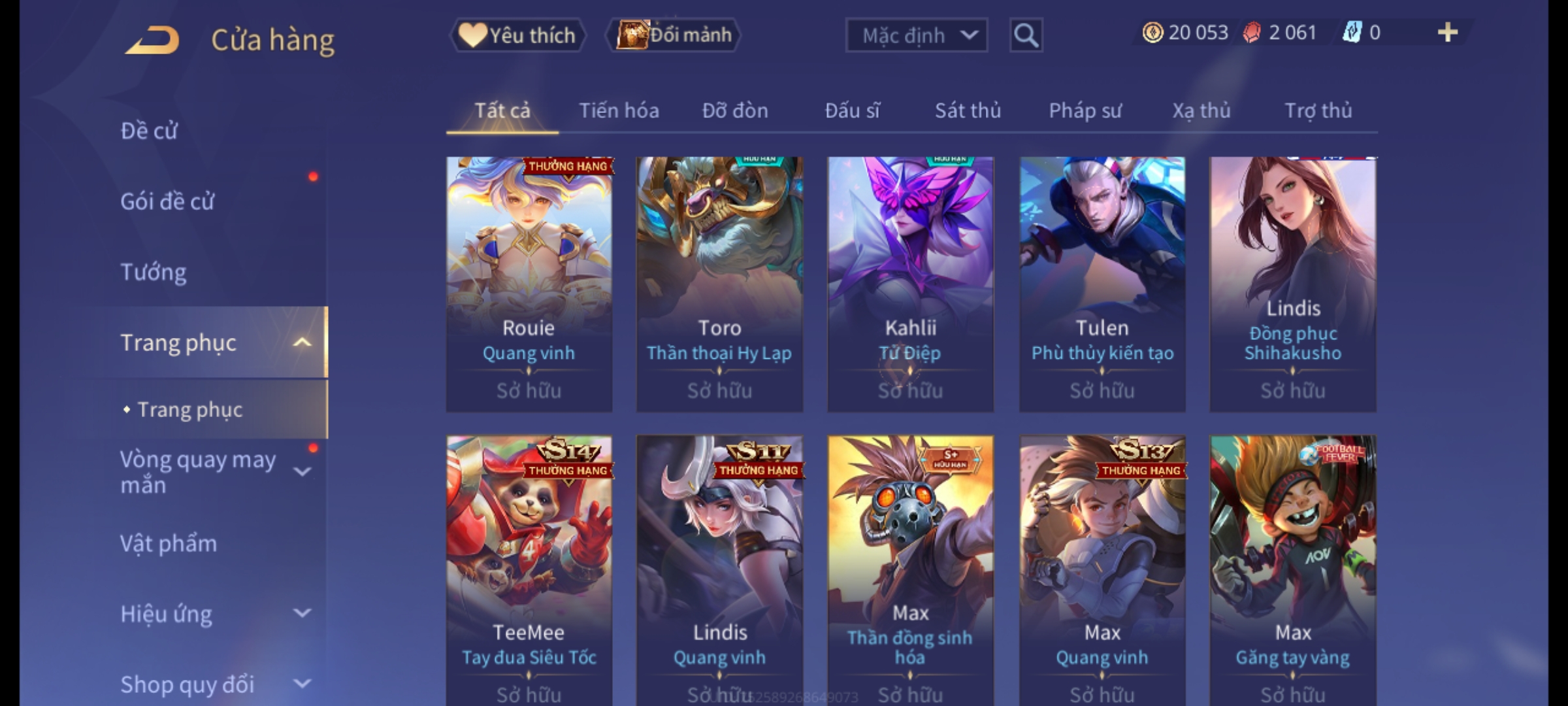The height and width of the screenshot is (706, 1568).
Task: Expand the Shop quy đổi section
Action: (x=302, y=684)
